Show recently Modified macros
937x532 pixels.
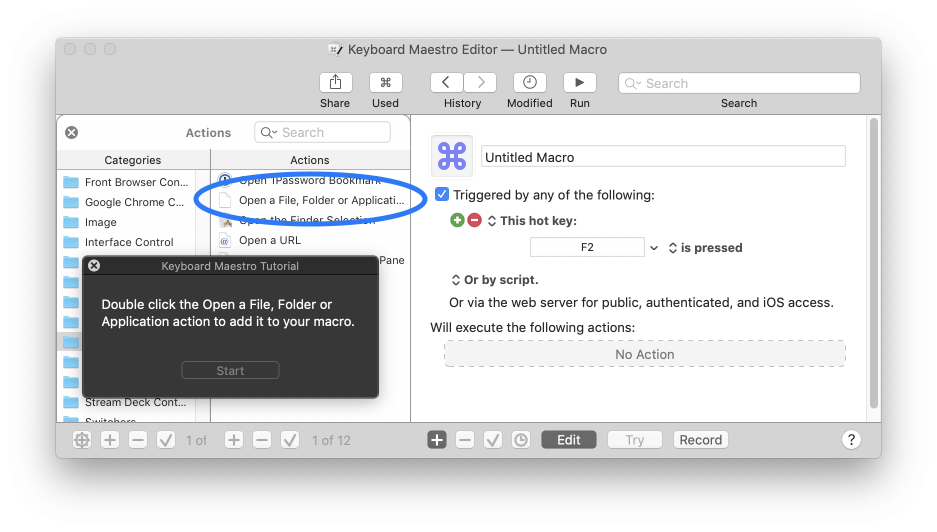coord(529,82)
